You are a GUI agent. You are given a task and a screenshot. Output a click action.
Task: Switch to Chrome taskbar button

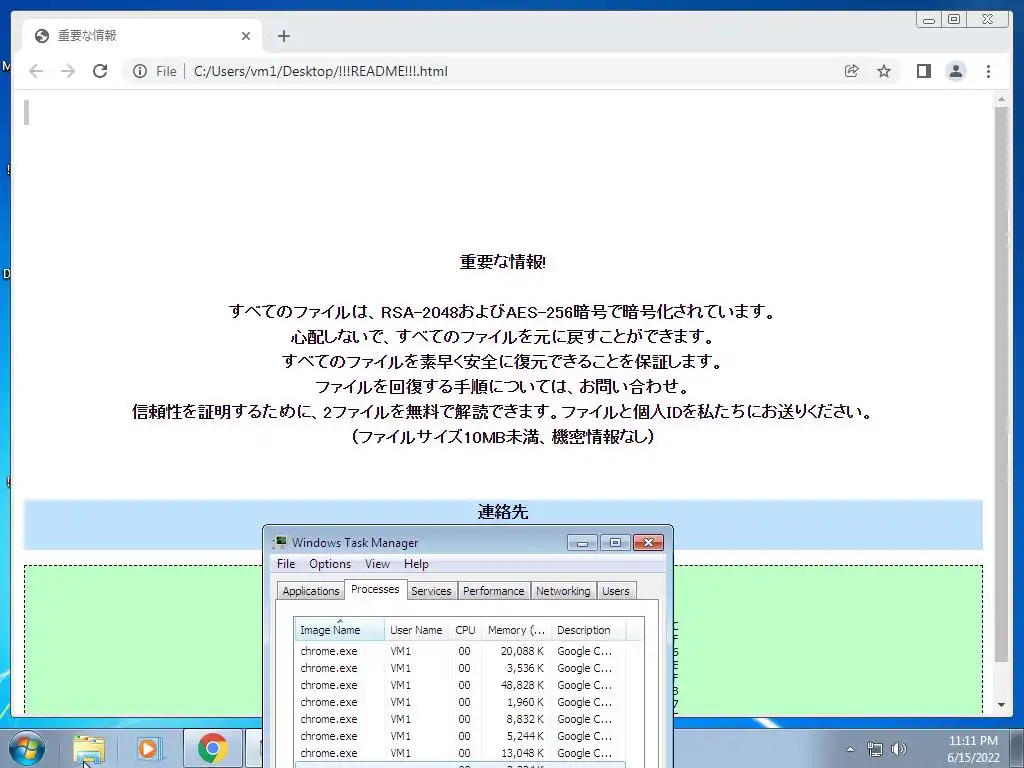click(212, 748)
